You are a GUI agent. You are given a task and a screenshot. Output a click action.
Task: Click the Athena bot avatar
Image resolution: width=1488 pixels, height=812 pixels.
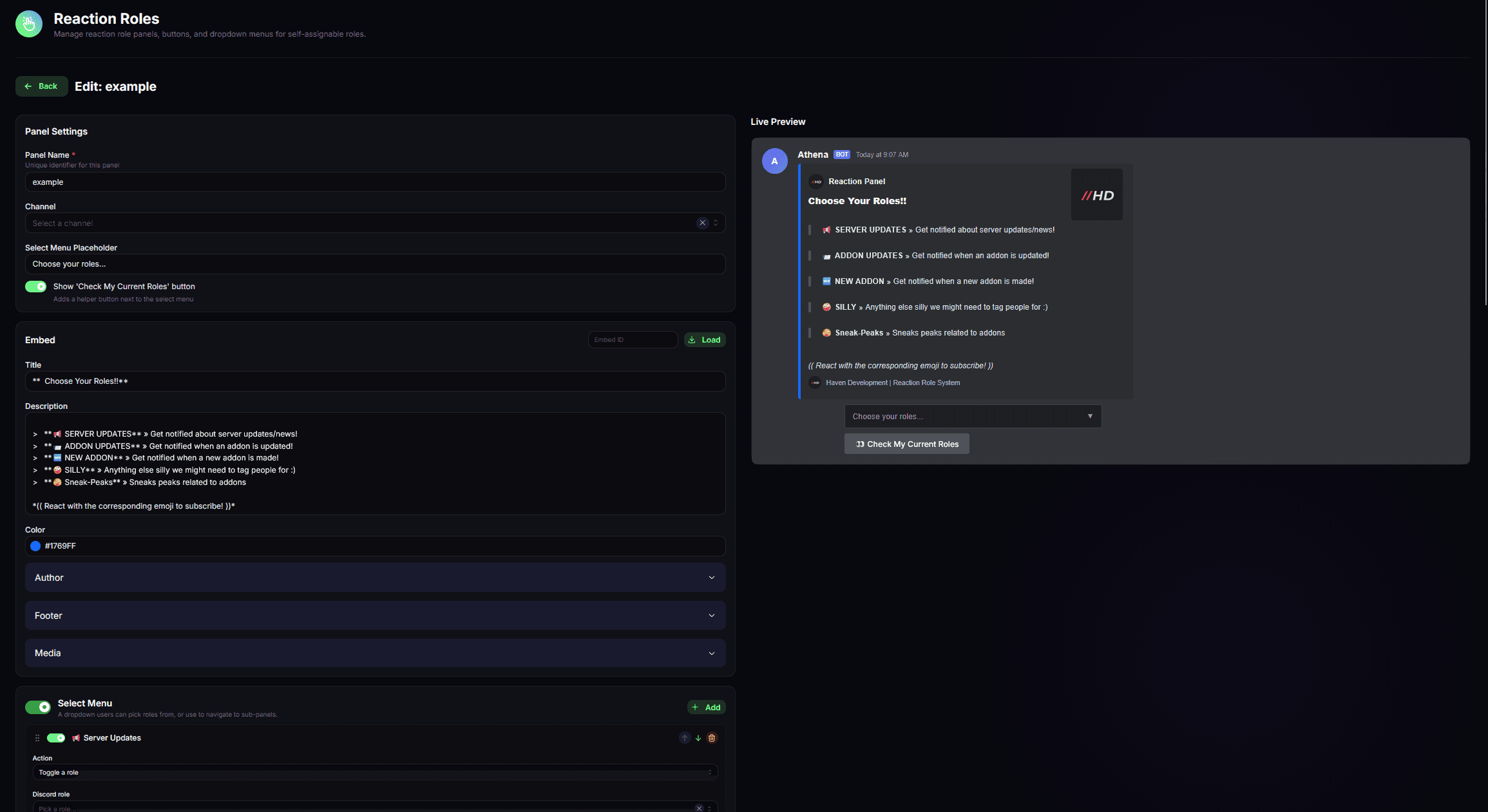(x=774, y=161)
